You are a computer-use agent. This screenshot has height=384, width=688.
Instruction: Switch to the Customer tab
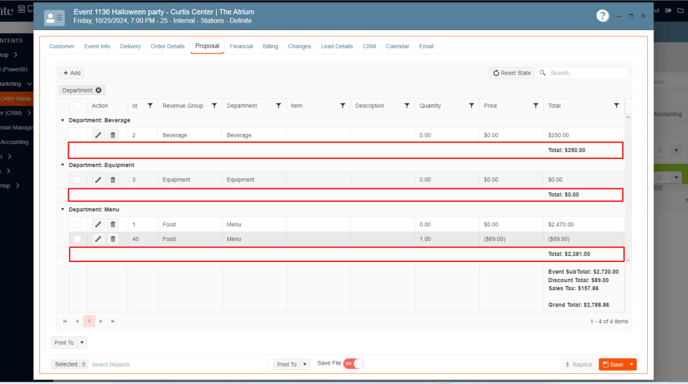coord(62,46)
